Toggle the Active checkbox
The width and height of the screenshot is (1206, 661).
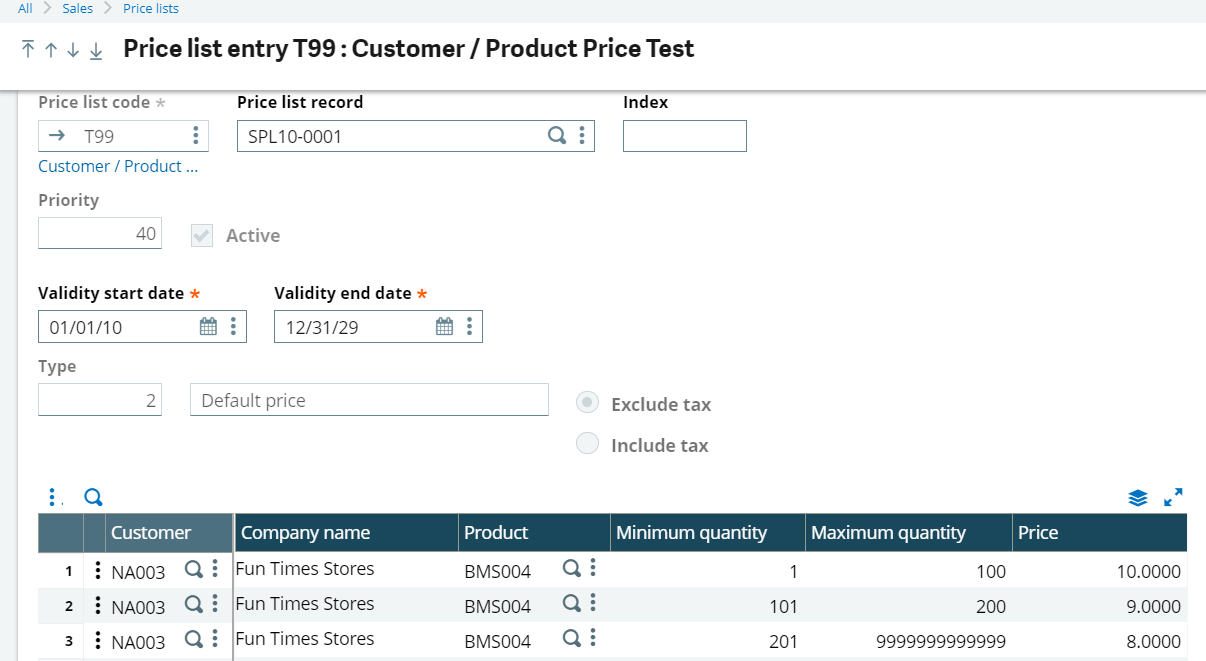[201, 236]
